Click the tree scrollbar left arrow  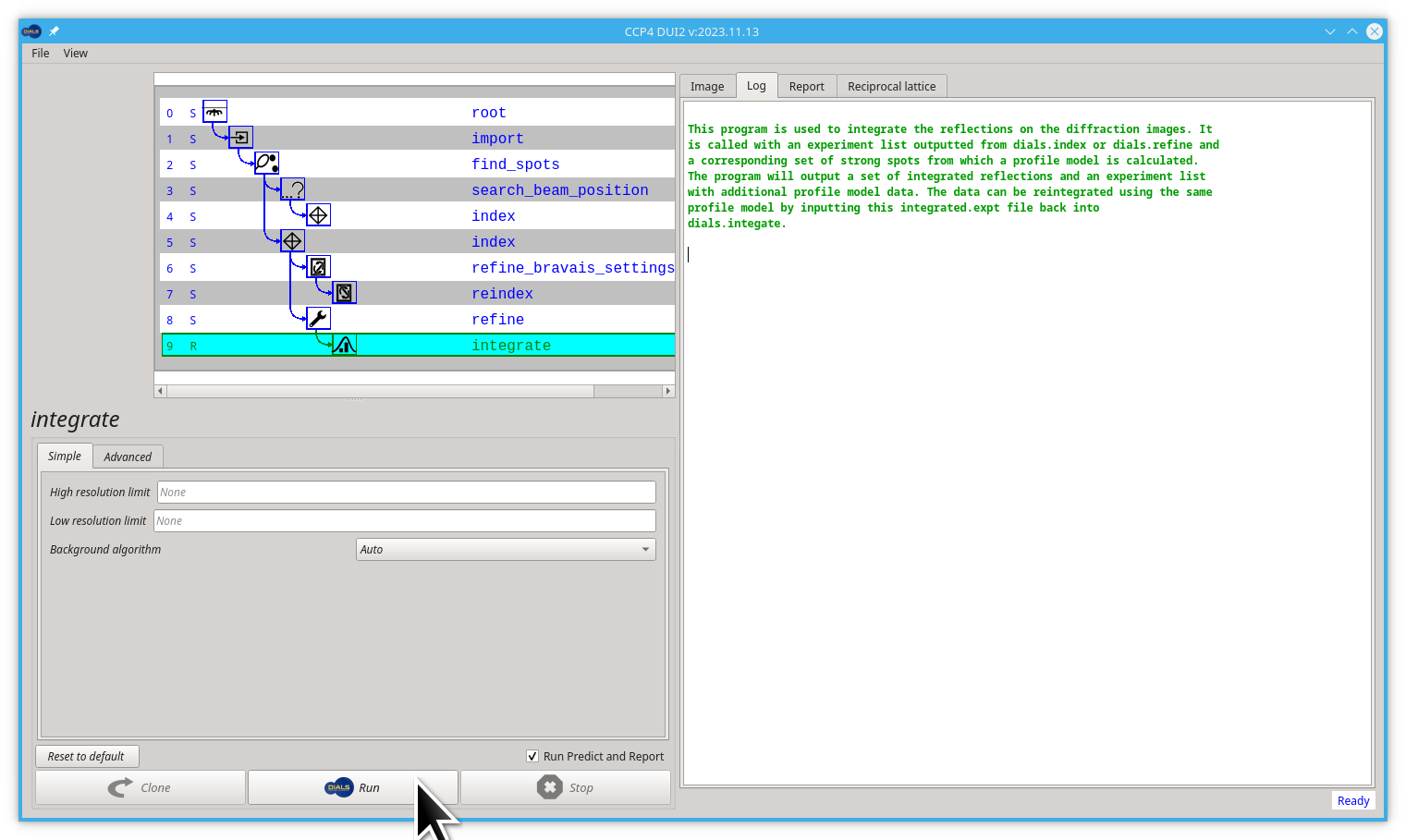pos(160,391)
